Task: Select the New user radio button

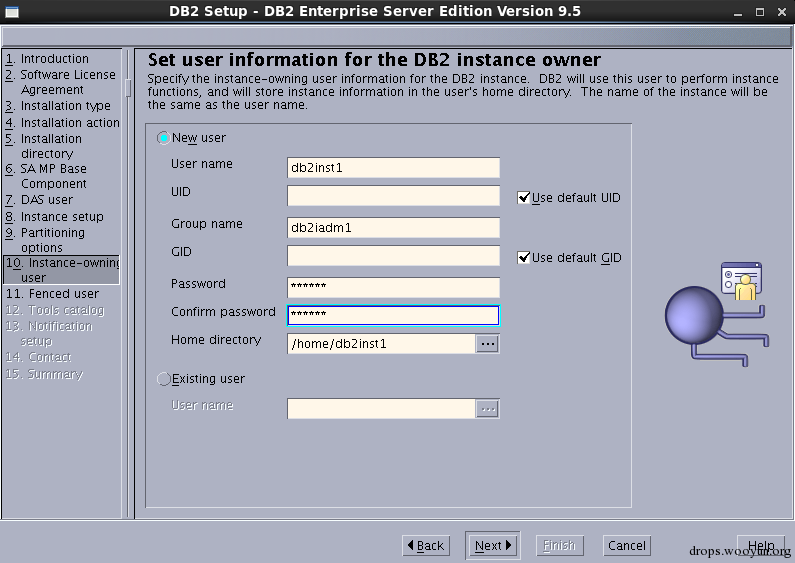Action: pos(164,138)
